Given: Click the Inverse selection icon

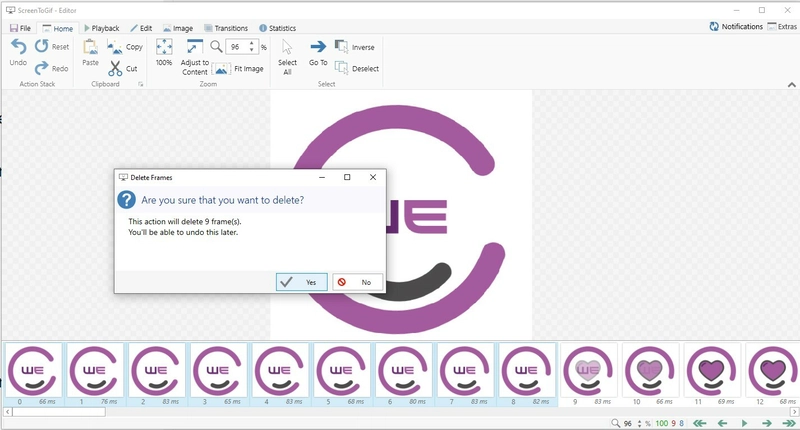Looking at the screenshot, I should coord(341,47).
